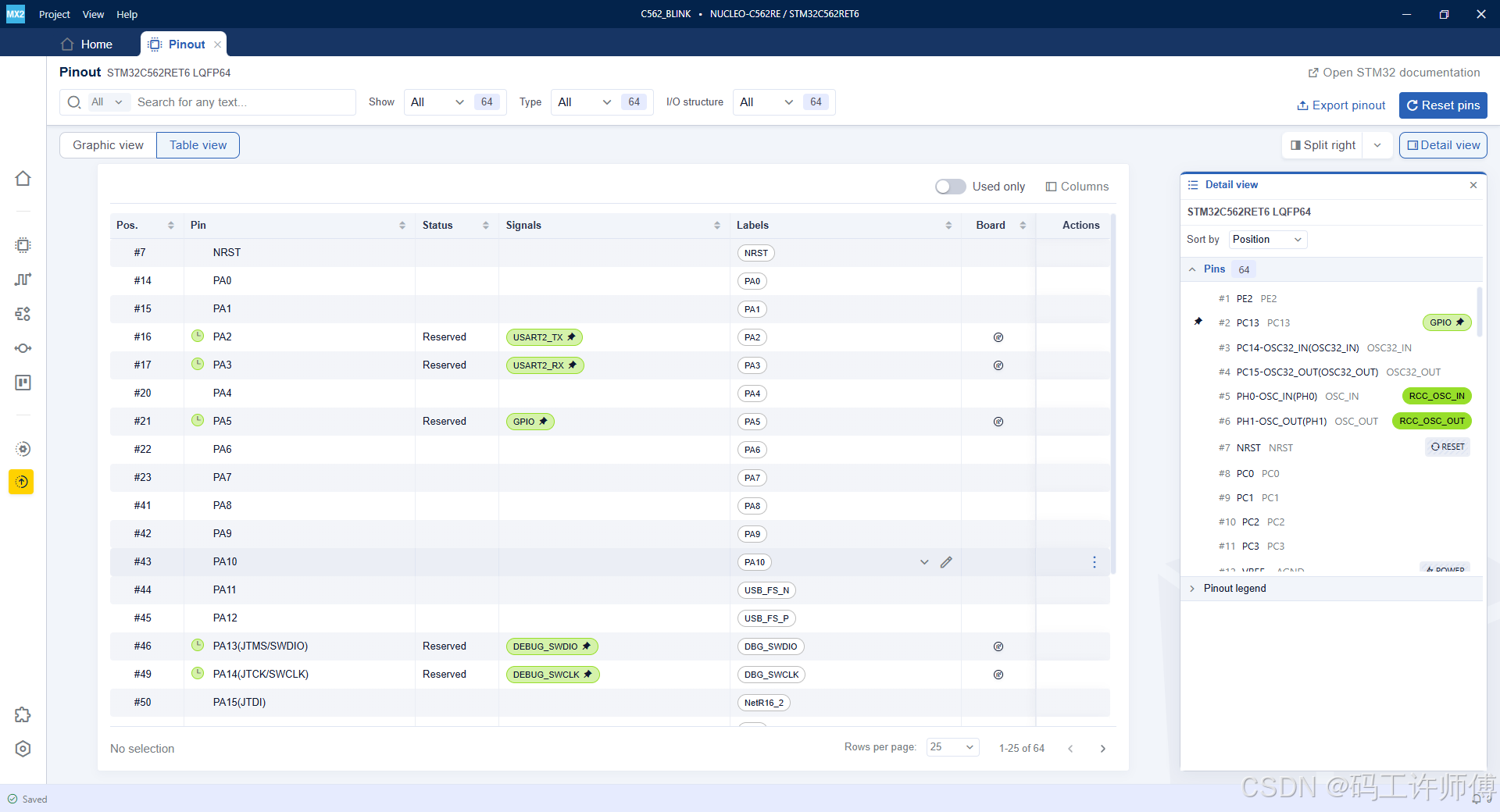Click the pin marker beside PC13 in detail view
The width and height of the screenshot is (1500, 812).
point(1198,322)
